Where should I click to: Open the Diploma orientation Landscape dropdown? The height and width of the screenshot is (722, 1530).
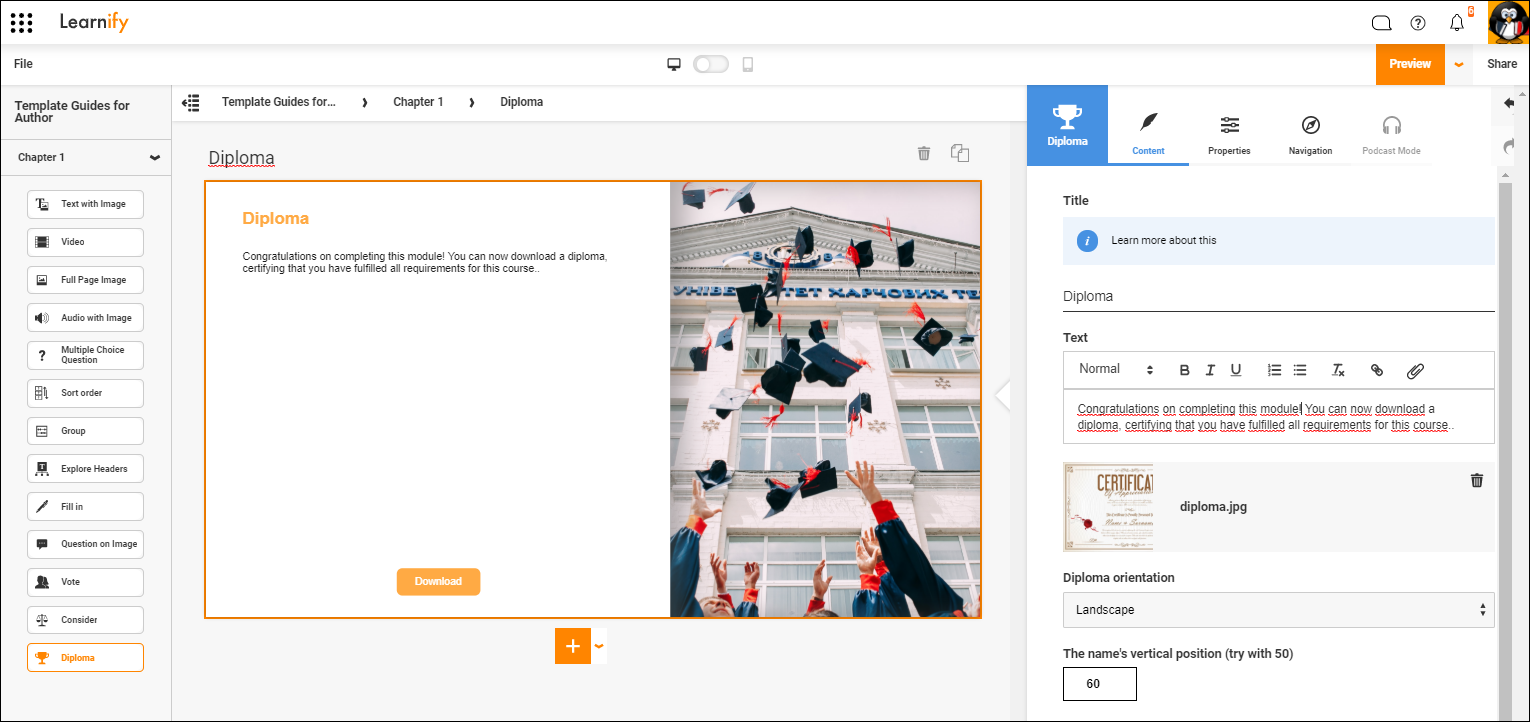1278,609
